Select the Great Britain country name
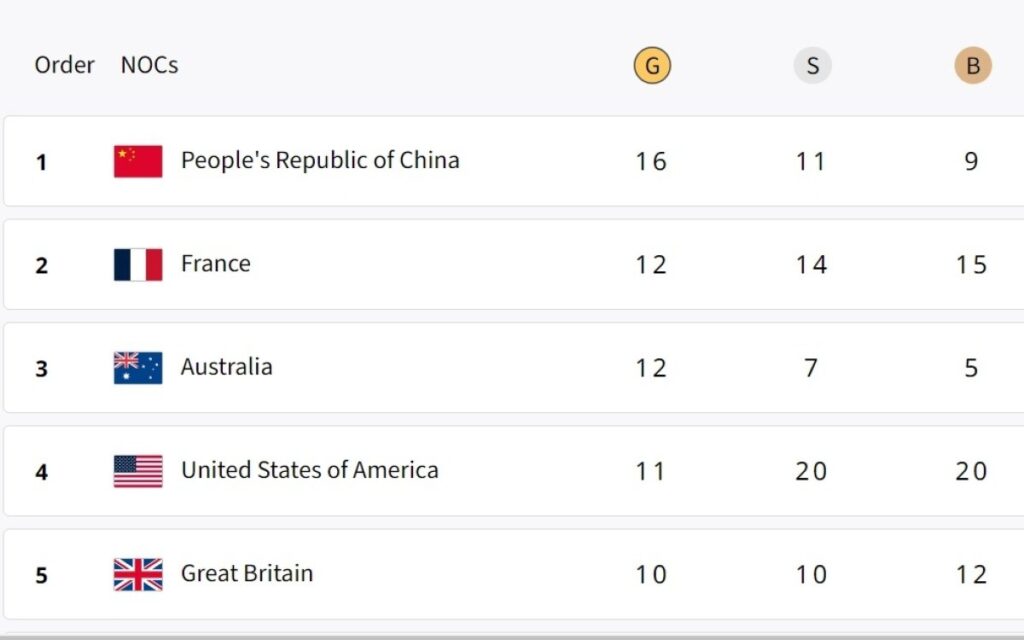1024x640 pixels. coord(247,574)
